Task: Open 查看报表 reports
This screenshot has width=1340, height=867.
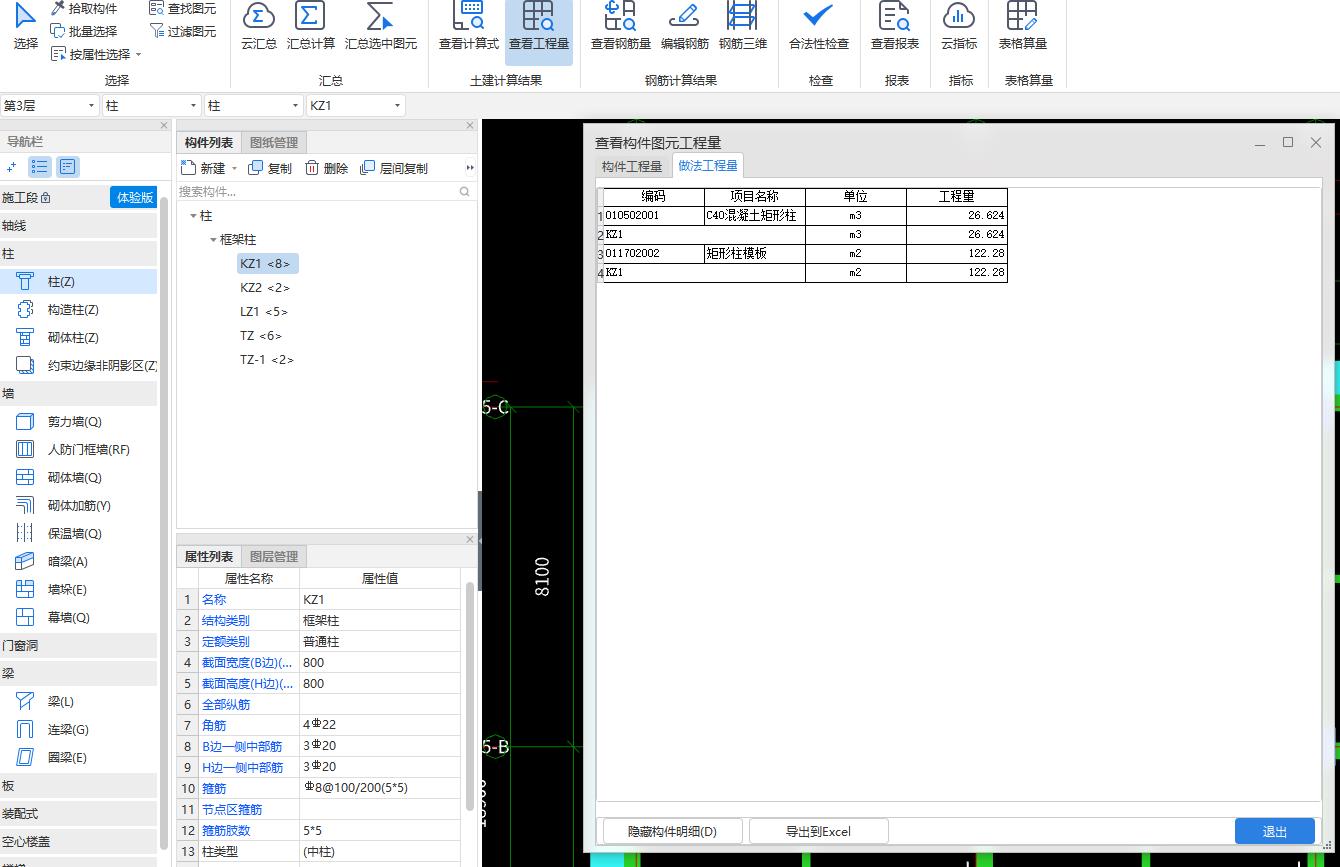Action: click(x=895, y=27)
